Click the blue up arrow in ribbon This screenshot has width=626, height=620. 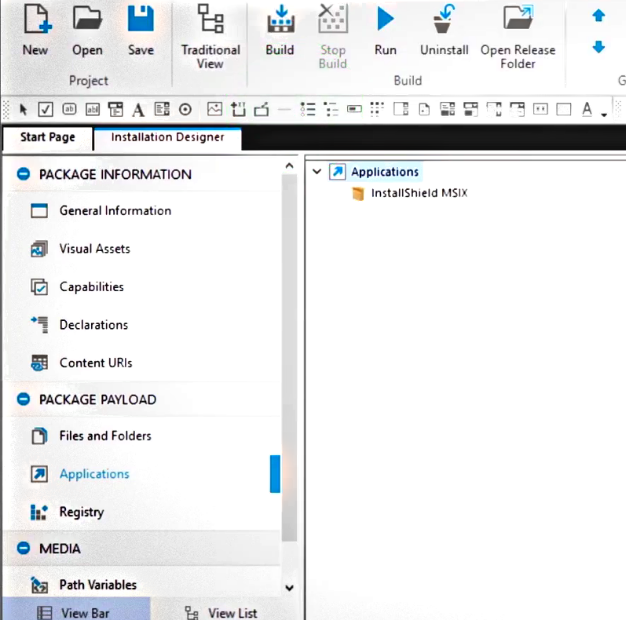point(598,16)
